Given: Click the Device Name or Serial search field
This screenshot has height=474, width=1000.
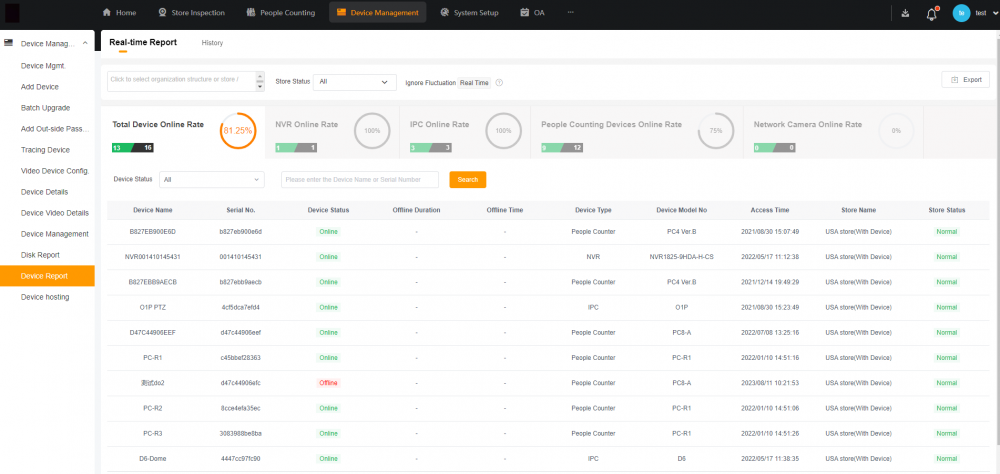Looking at the screenshot, I should click(360, 180).
